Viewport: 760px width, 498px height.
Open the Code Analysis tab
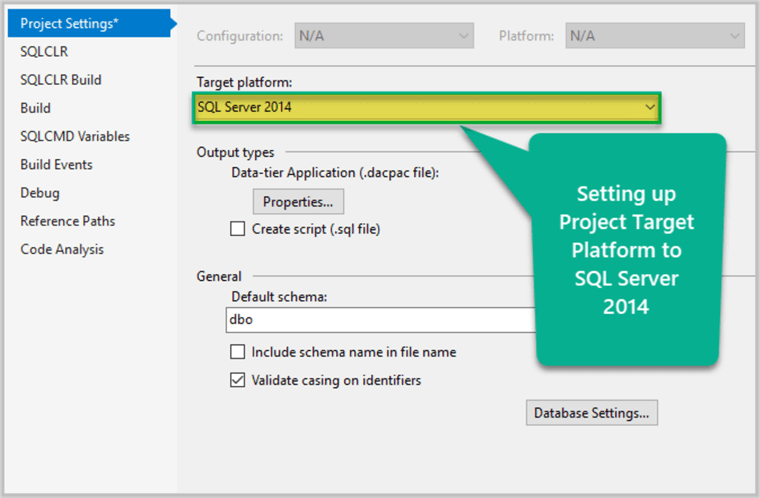(x=62, y=249)
